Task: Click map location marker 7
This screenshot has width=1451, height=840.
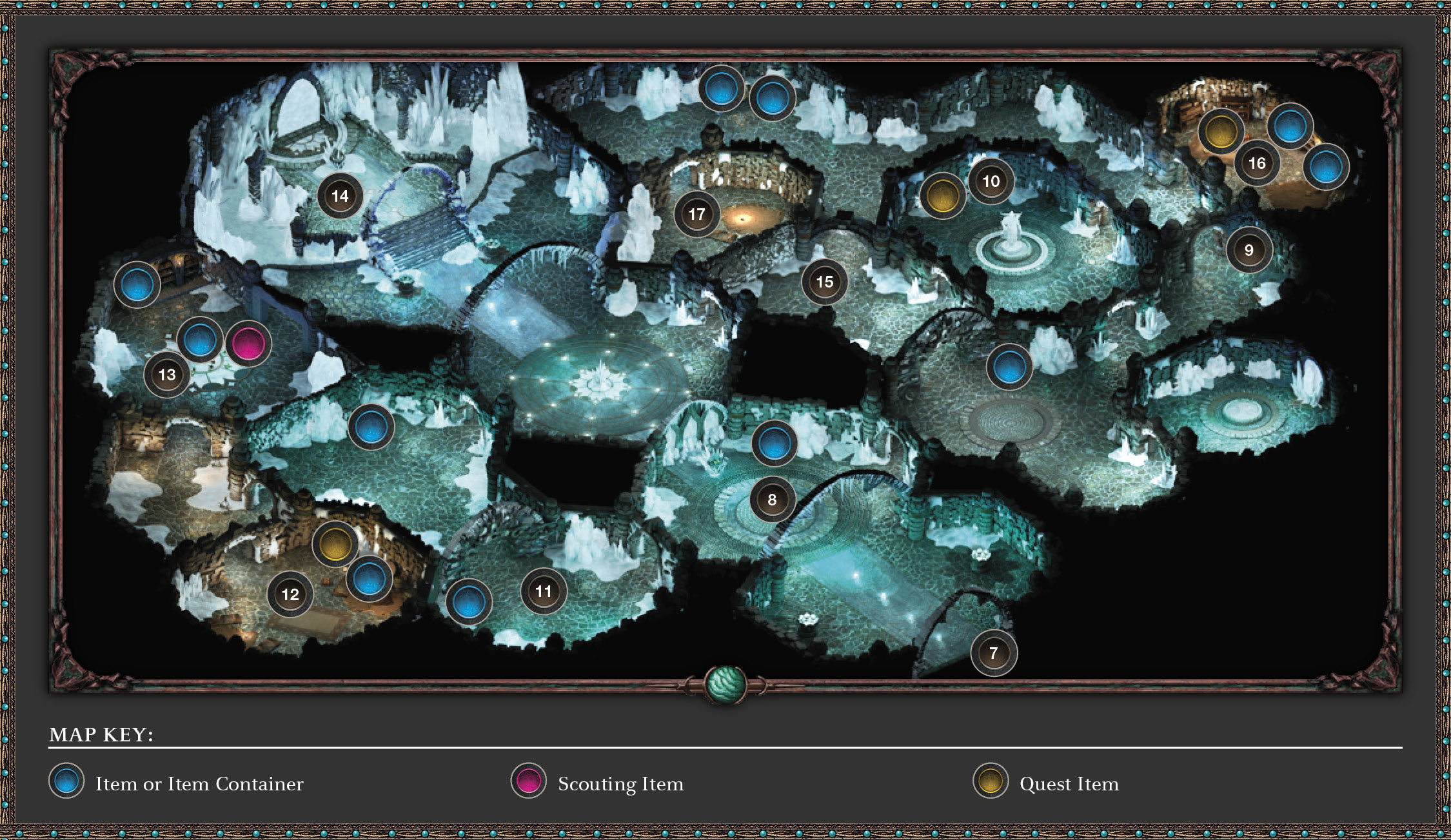Action: click(x=994, y=653)
